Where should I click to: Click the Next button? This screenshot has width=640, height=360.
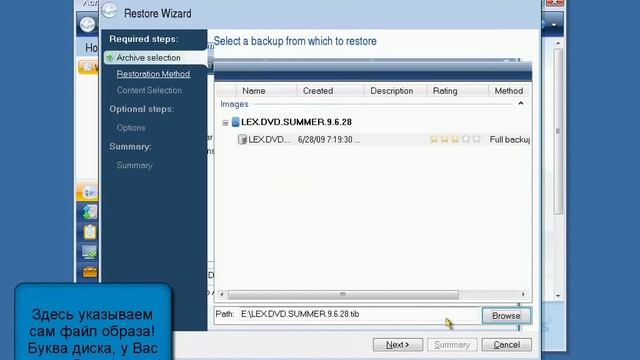[x=398, y=344]
